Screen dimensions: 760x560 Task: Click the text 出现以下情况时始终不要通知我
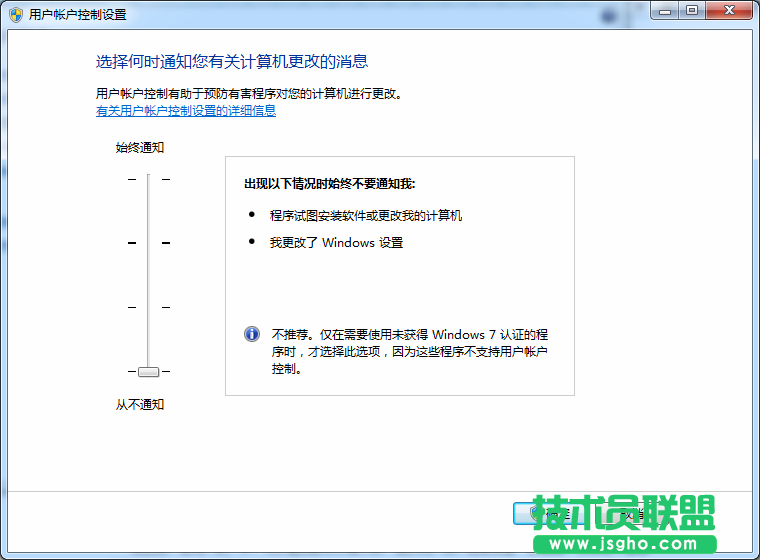pyautogui.click(x=330, y=184)
